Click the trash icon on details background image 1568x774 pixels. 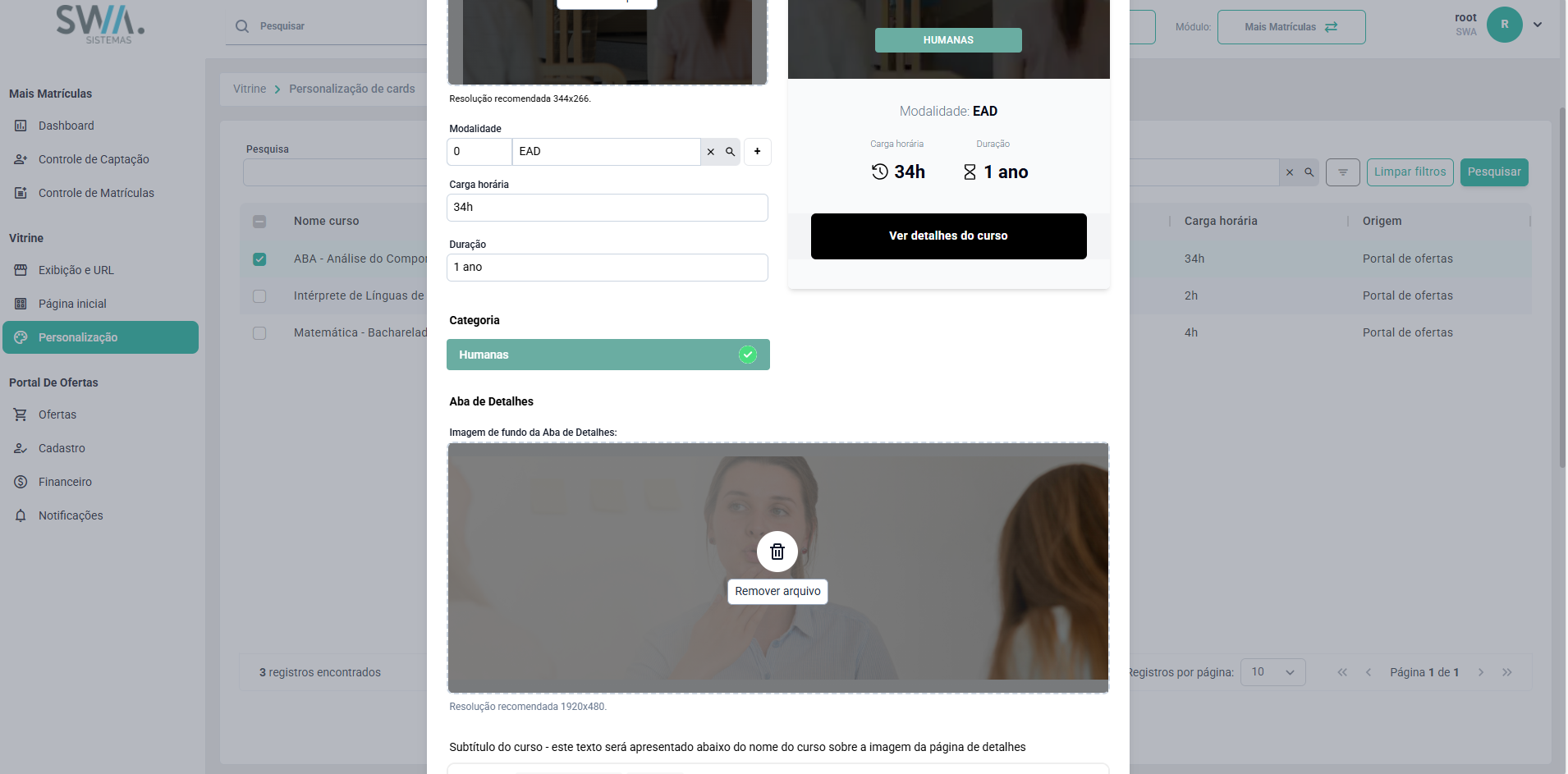point(777,552)
